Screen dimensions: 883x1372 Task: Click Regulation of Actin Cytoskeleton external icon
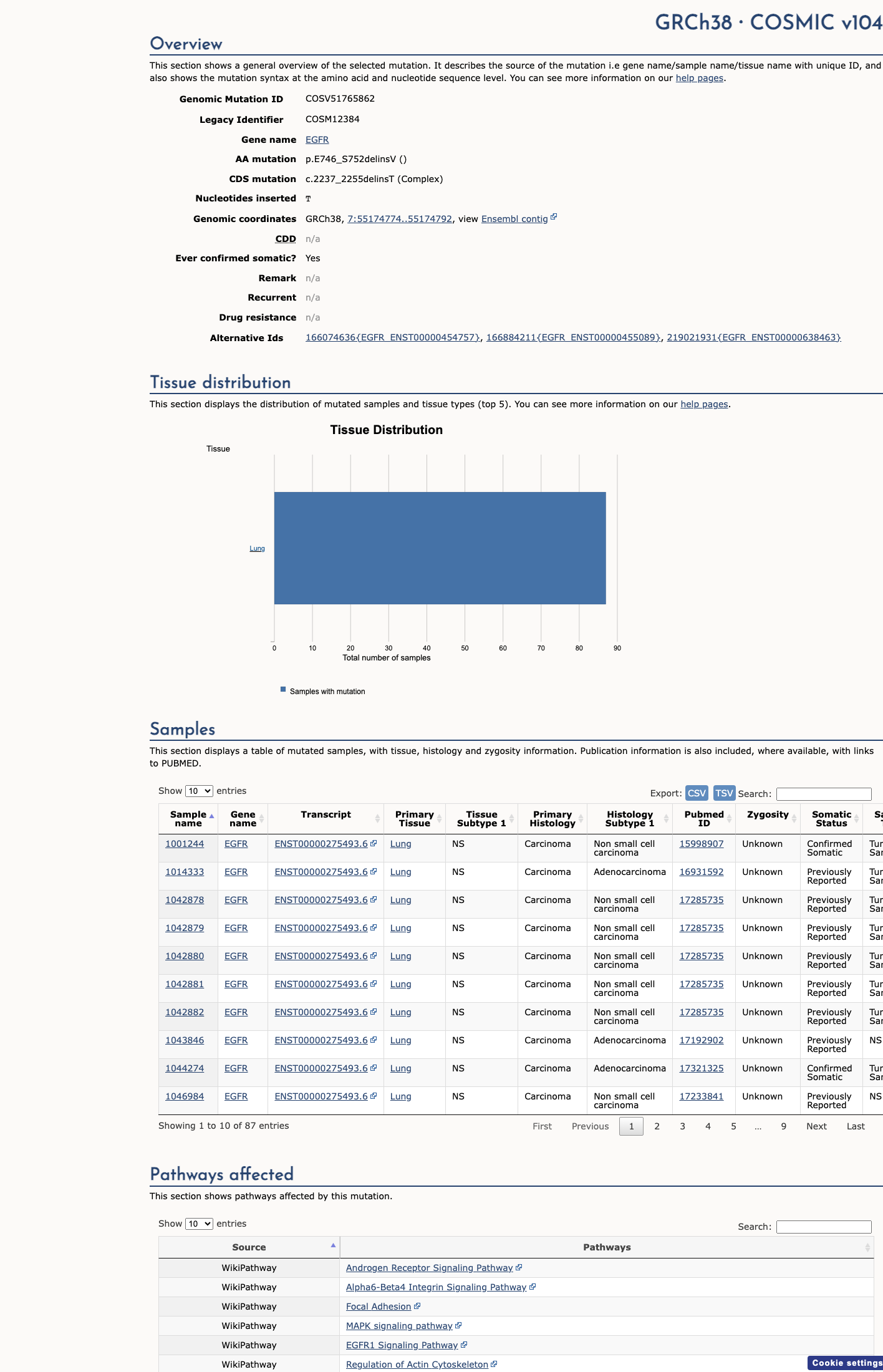[494, 1364]
